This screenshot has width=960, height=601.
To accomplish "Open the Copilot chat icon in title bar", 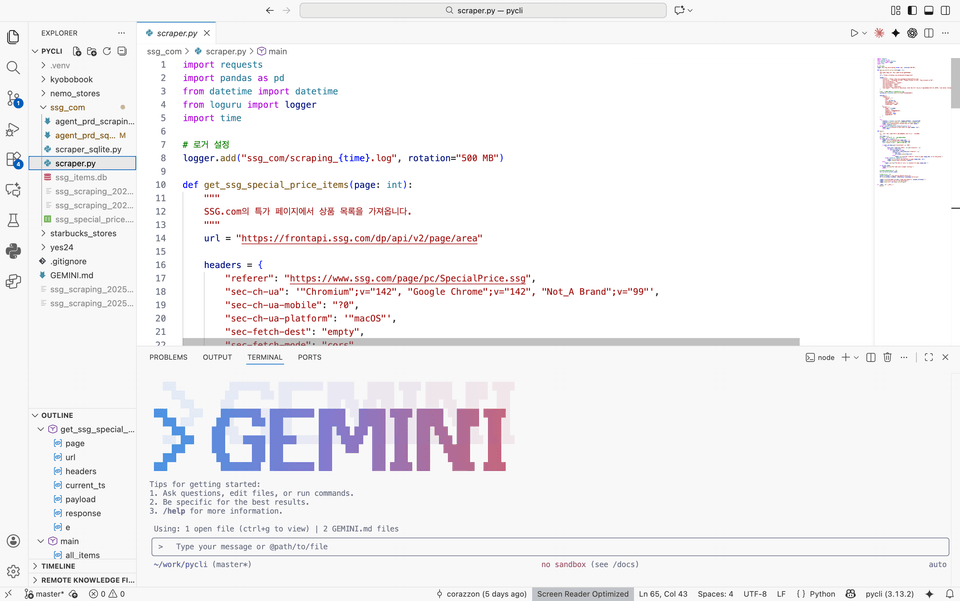I will 679,10.
